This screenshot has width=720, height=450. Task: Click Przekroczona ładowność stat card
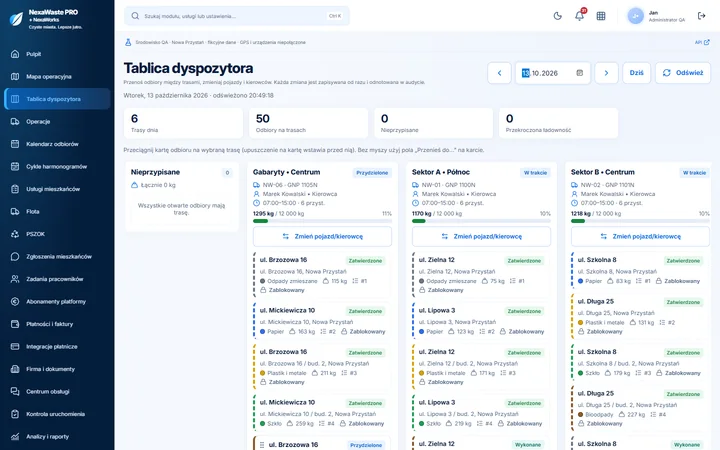click(x=558, y=123)
